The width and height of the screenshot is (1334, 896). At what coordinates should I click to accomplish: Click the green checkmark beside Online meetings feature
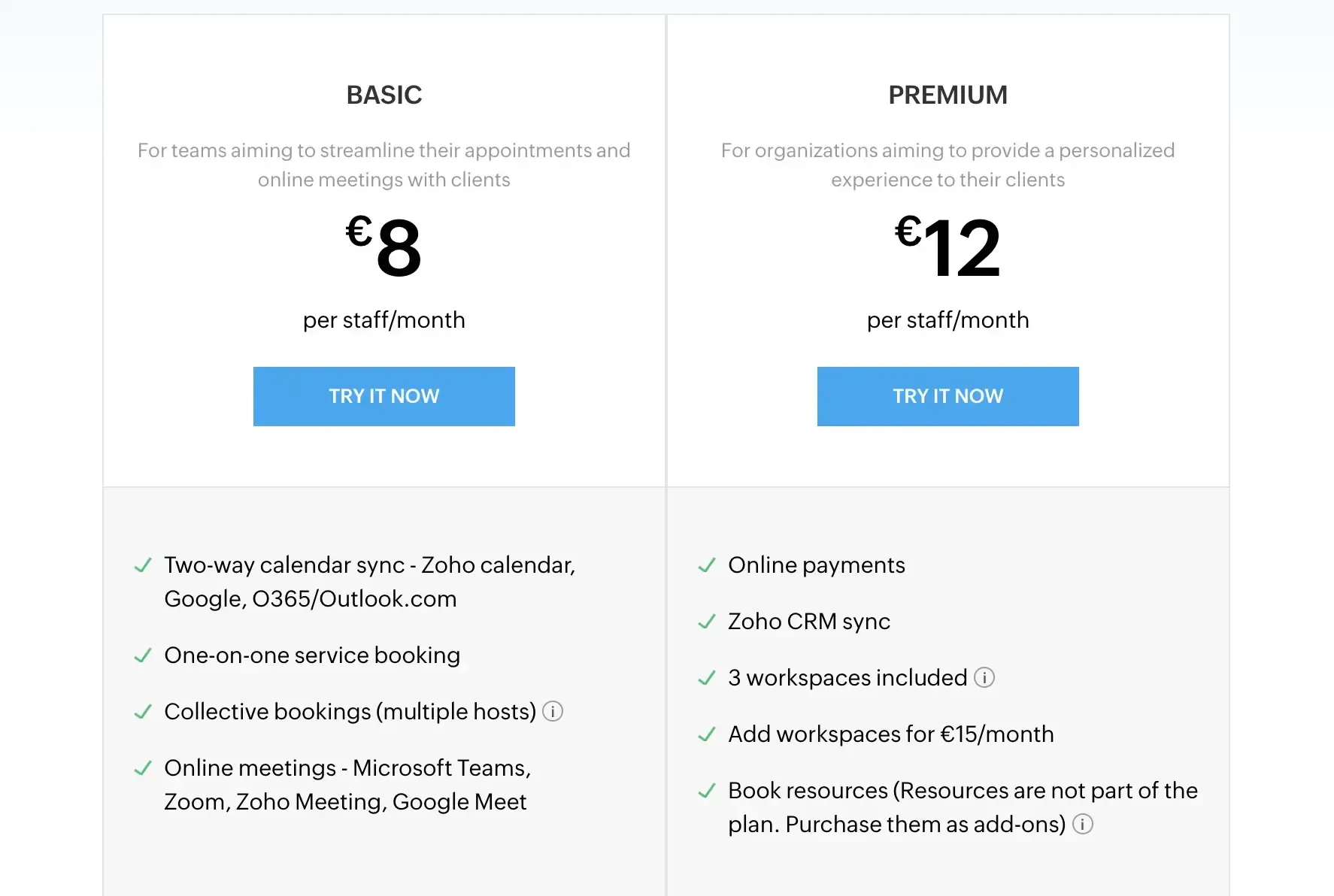point(143,767)
